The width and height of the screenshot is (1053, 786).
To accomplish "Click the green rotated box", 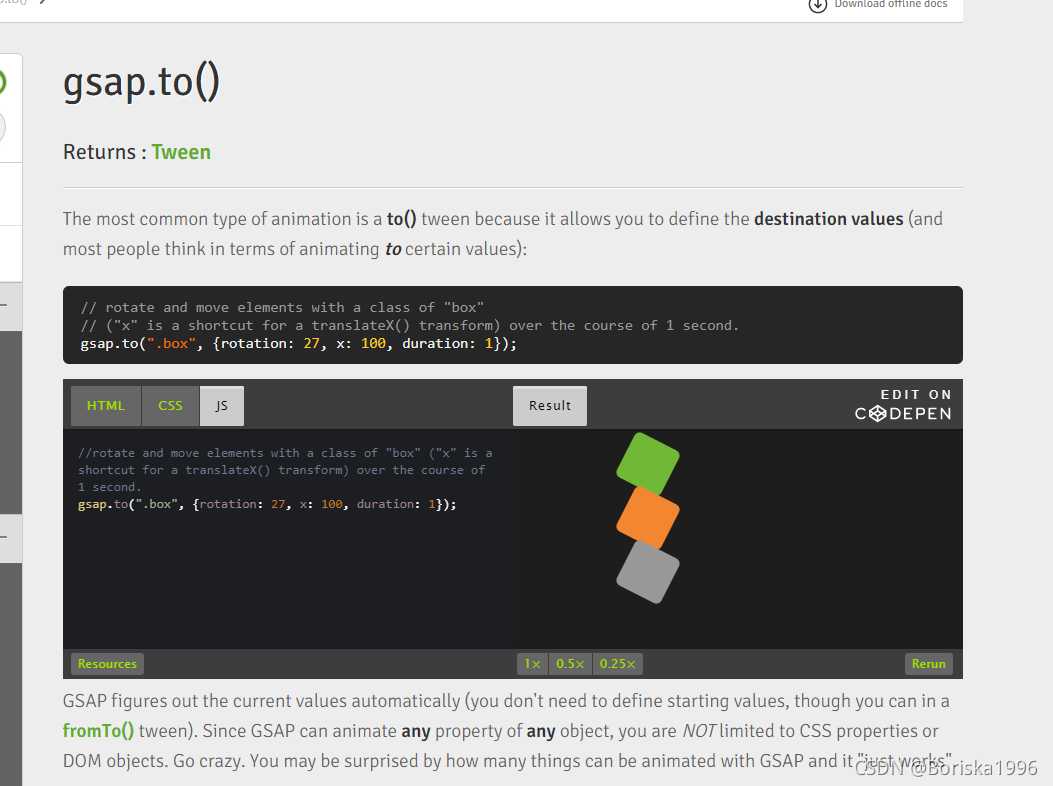I will coord(648,464).
